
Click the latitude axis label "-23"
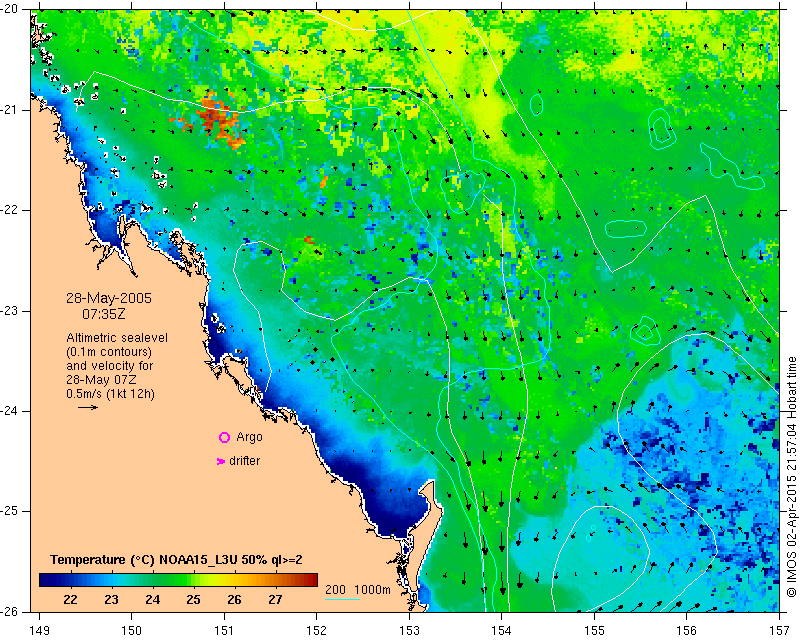pyautogui.click(x=9, y=311)
